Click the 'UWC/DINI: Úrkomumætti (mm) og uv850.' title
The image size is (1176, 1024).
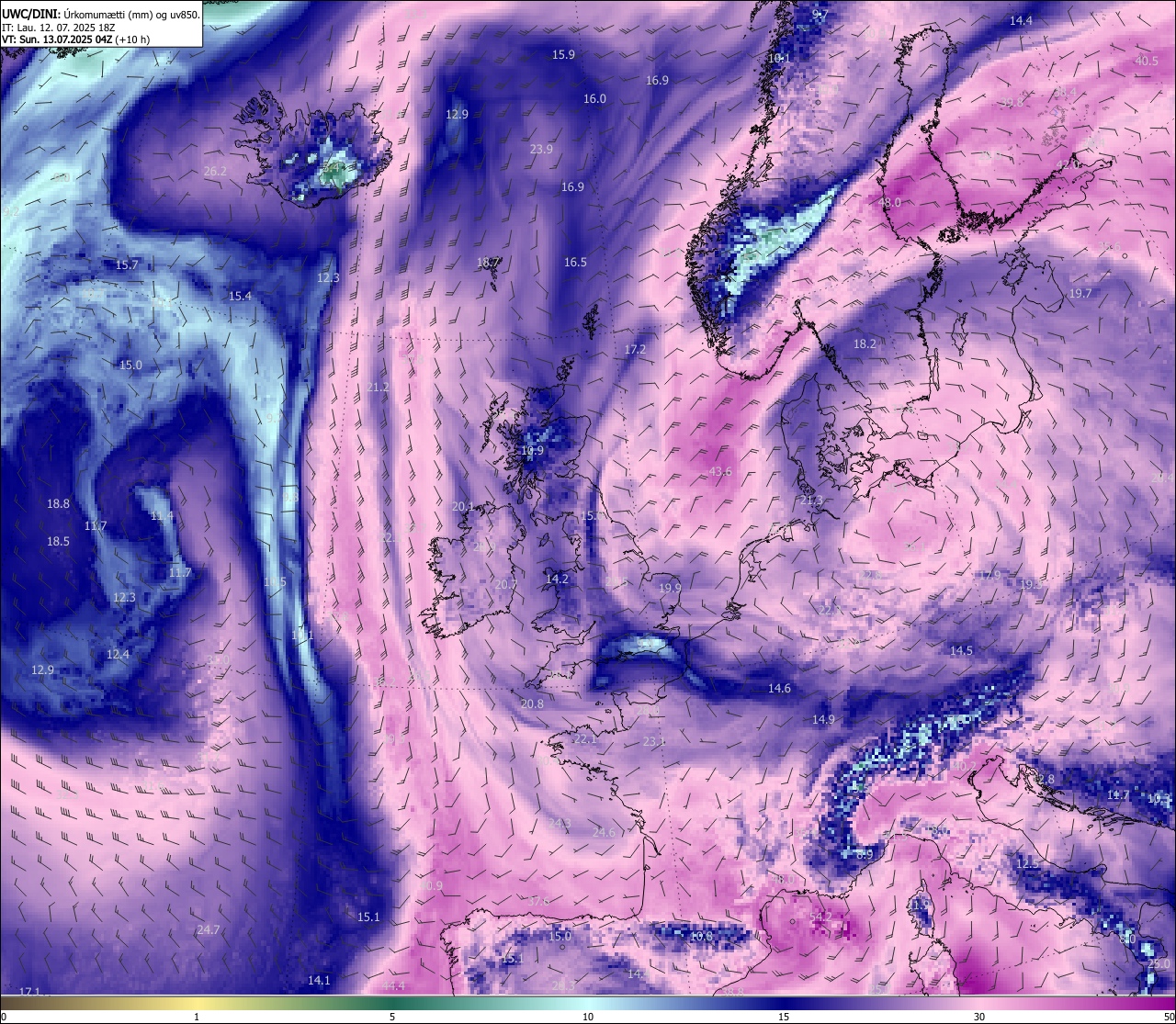click(100, 14)
